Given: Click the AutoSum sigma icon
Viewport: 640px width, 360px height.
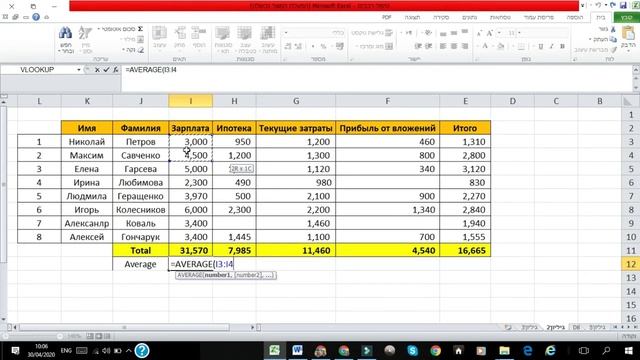Looking at the screenshot, I should coord(140,29).
